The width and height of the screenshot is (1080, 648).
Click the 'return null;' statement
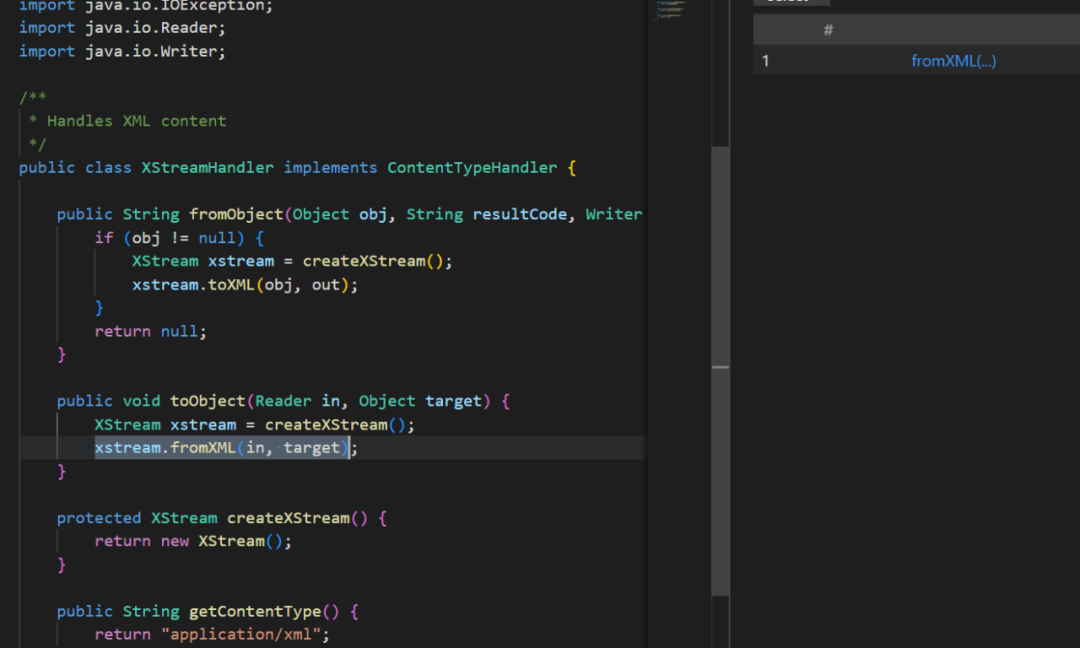[150, 331]
